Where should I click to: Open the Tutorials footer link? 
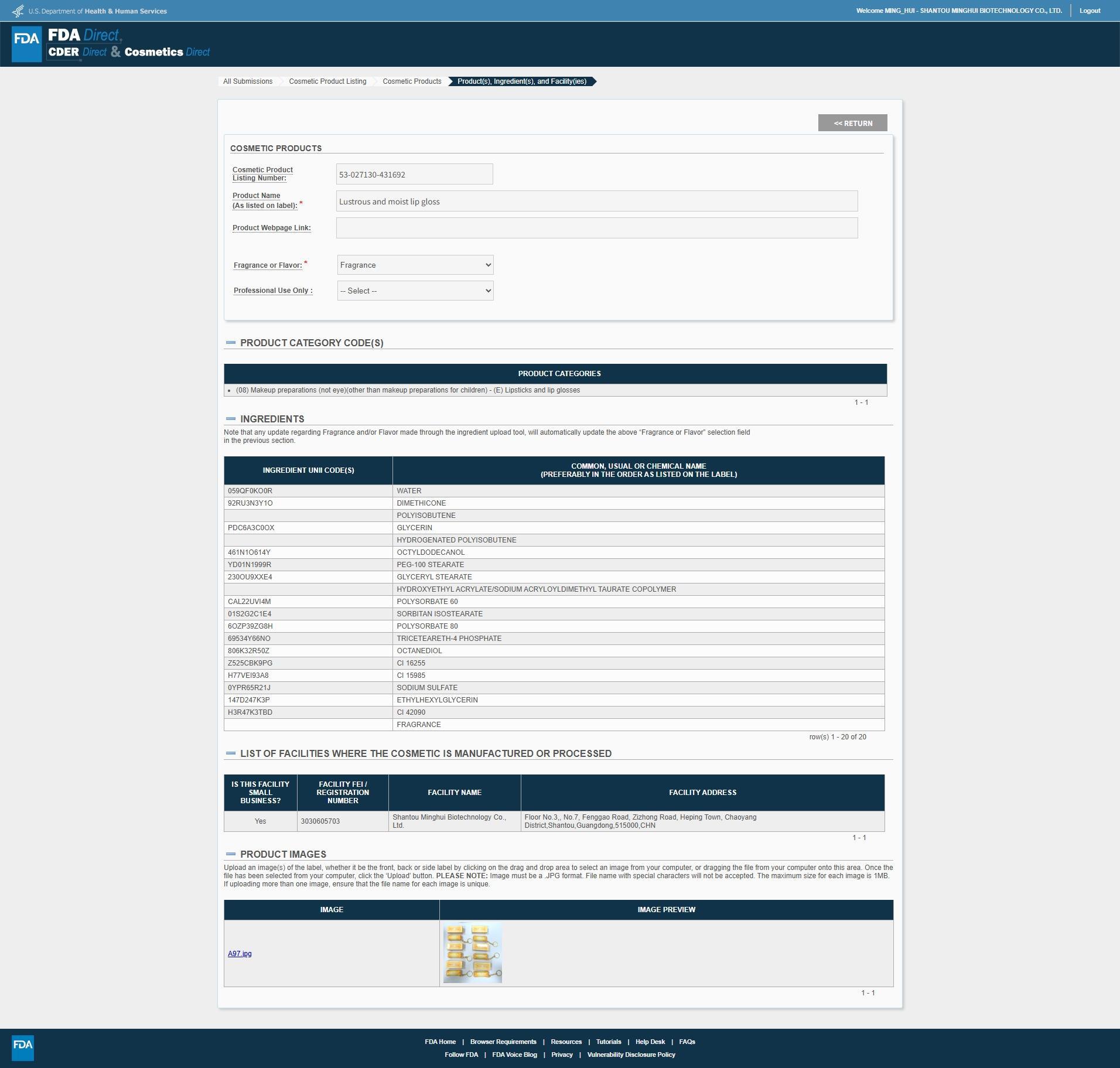point(609,1042)
